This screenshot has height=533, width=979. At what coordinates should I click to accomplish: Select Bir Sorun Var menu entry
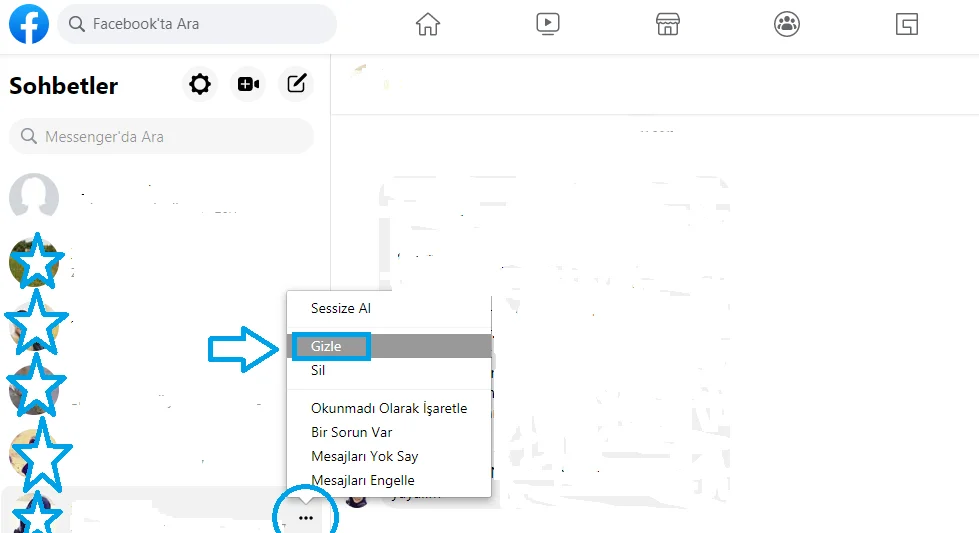tap(351, 432)
